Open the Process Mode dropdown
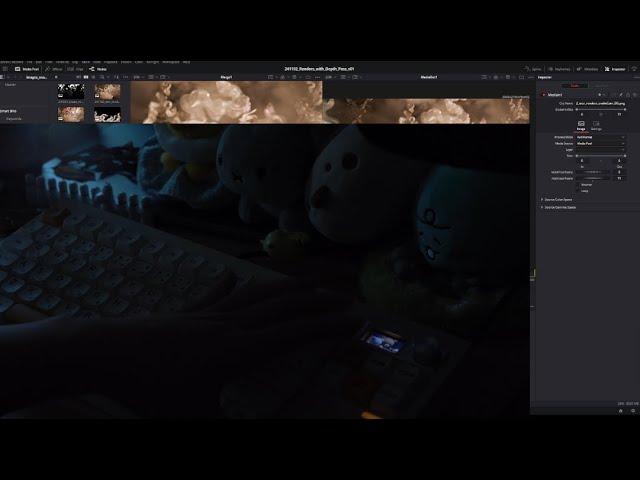Image resolution: width=640 pixels, height=480 pixels. (x=600, y=137)
